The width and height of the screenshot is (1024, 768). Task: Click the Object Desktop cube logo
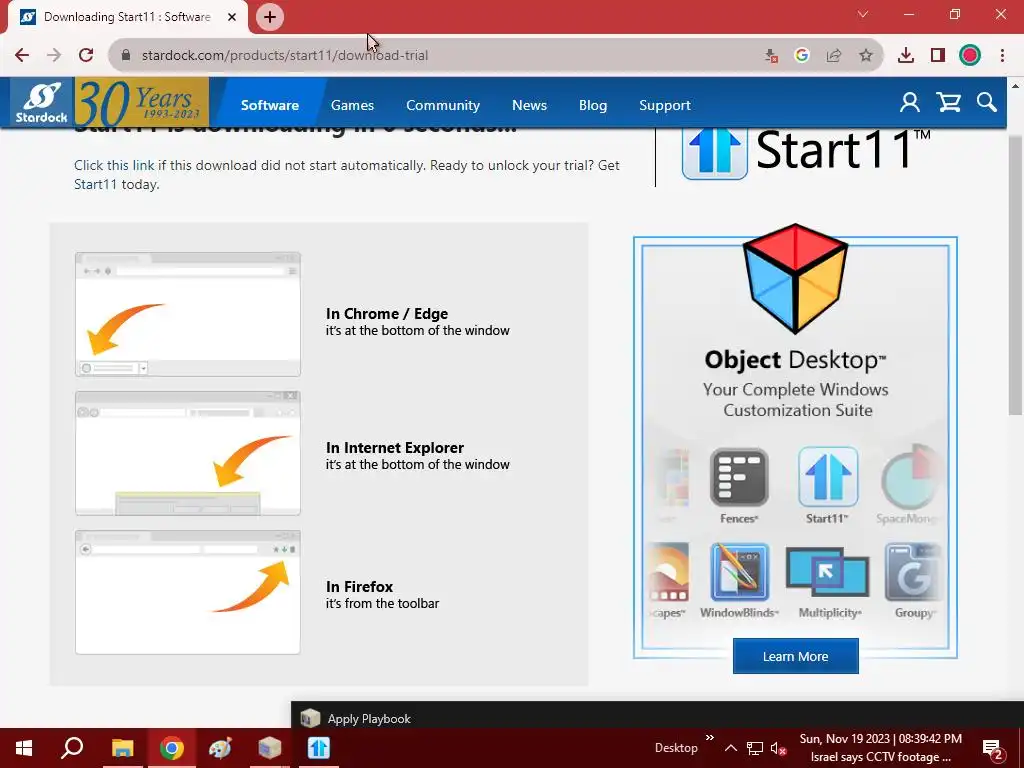[795, 278]
